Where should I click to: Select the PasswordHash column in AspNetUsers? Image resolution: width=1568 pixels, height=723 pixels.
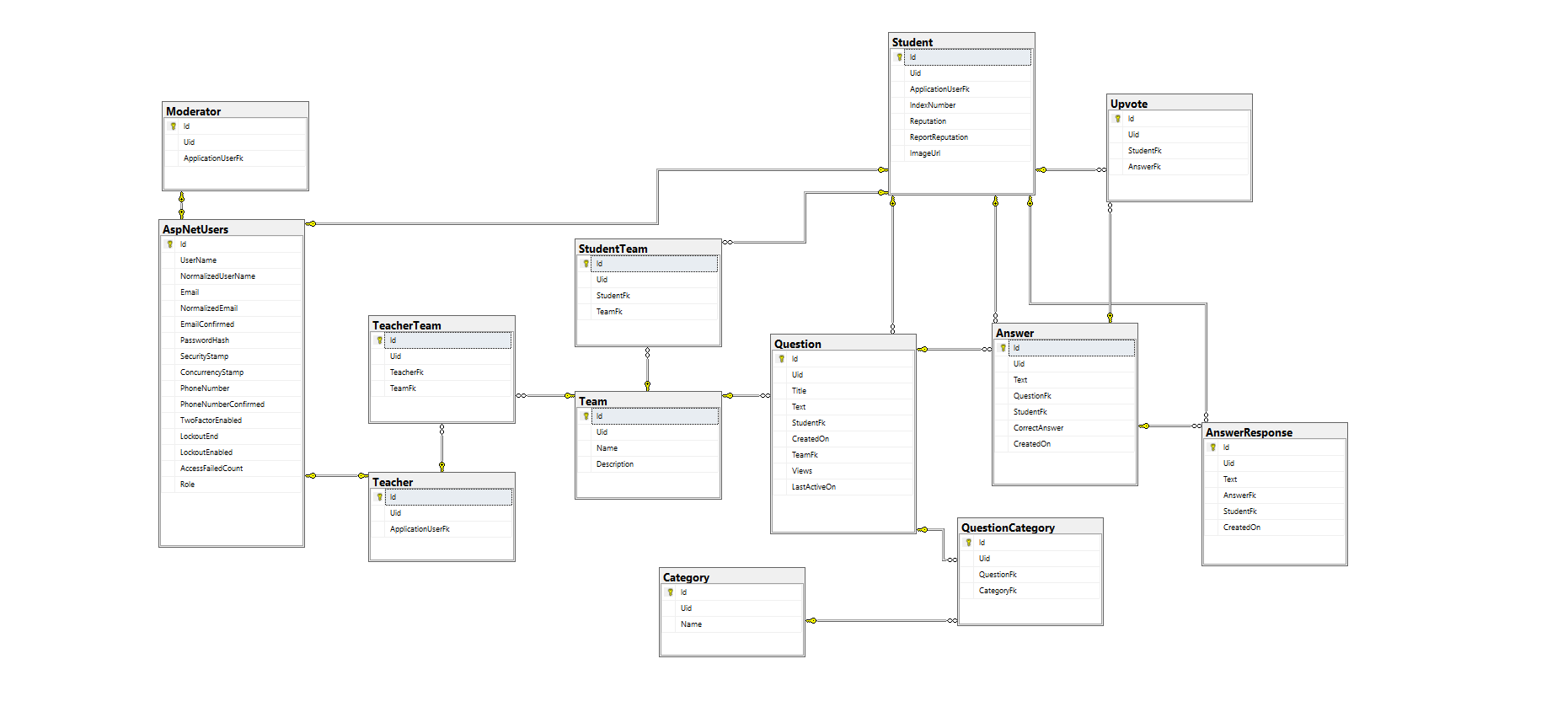coord(205,340)
